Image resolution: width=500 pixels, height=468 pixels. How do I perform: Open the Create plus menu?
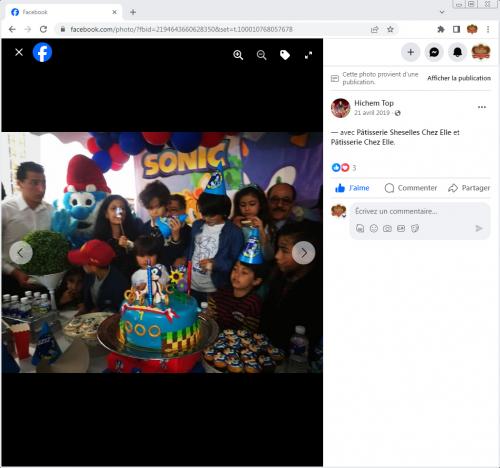point(411,52)
